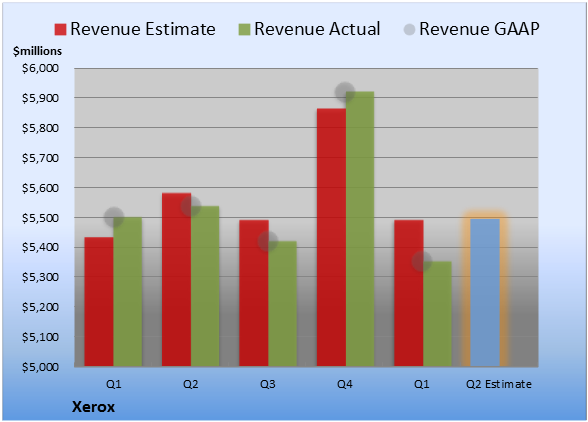Viewport: 588px width, 422px height.
Task: Select the Q2 red estimate bar
Action: (176, 279)
